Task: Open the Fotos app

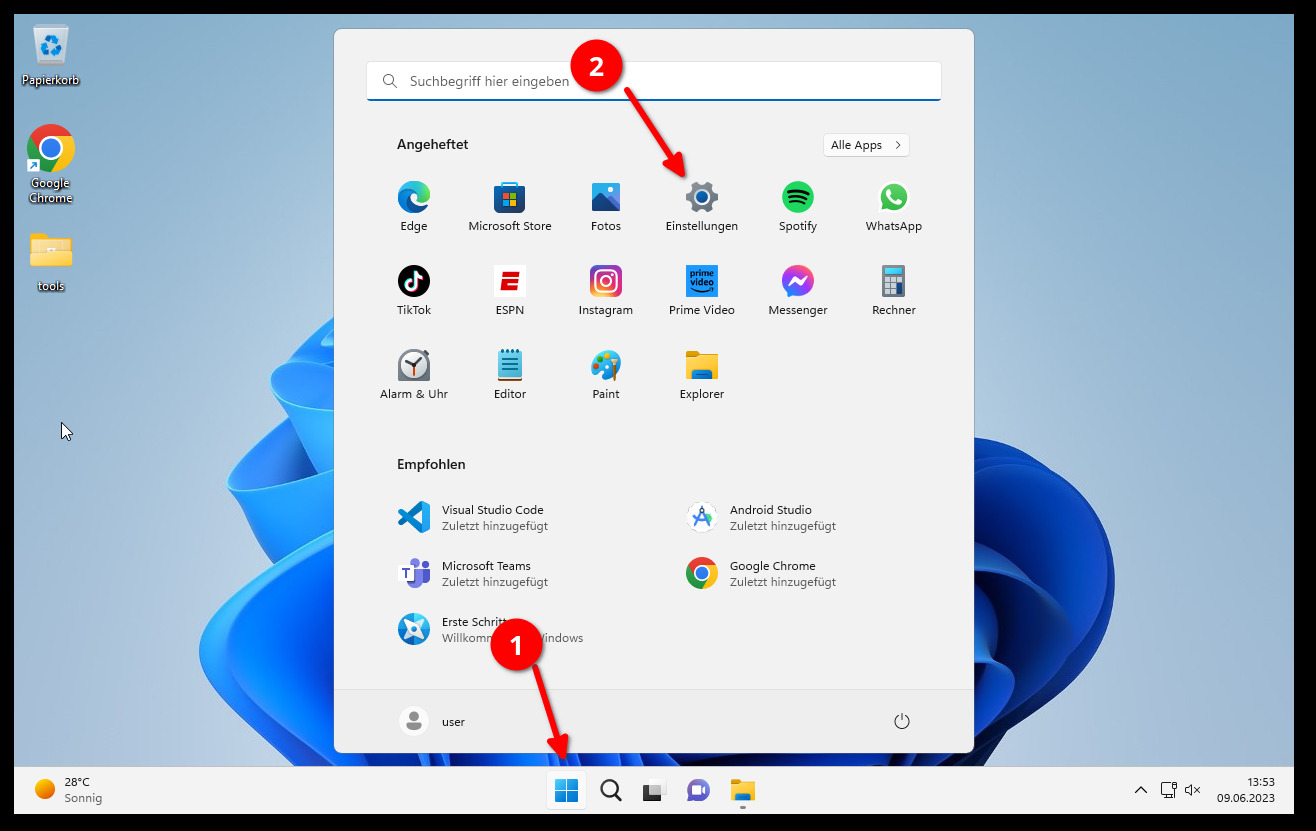Action: pyautogui.click(x=606, y=207)
